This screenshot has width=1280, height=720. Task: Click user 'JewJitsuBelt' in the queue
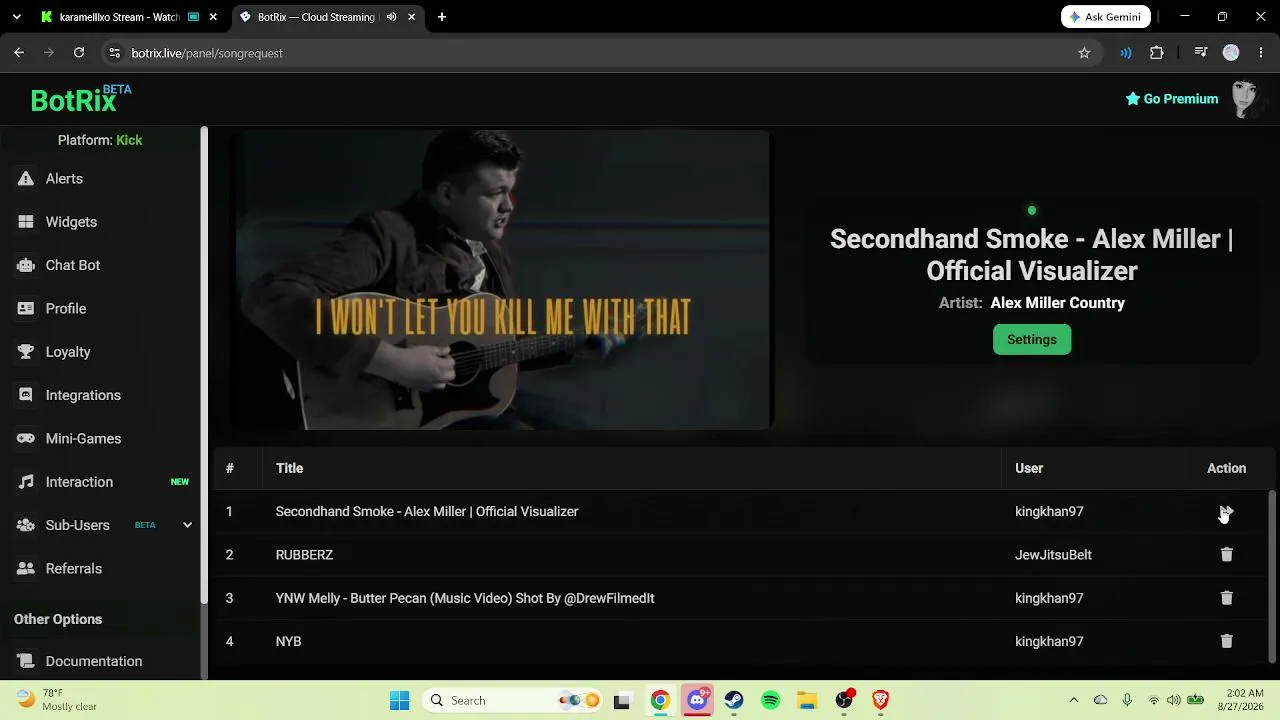(x=1053, y=555)
